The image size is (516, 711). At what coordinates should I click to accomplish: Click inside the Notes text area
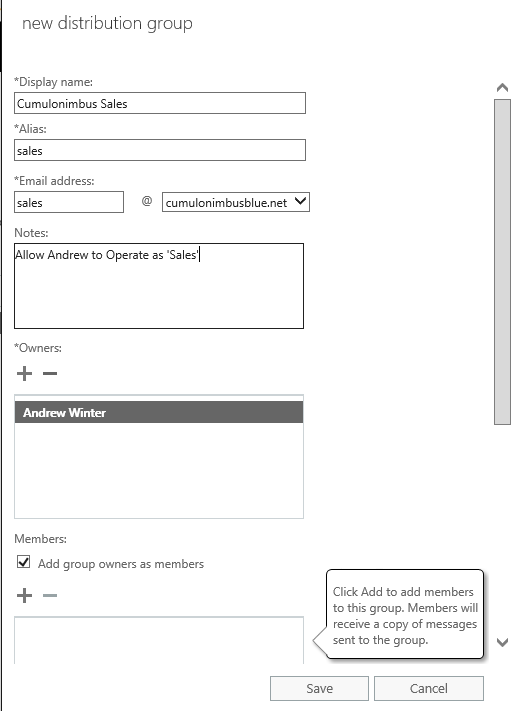pyautogui.click(x=159, y=286)
